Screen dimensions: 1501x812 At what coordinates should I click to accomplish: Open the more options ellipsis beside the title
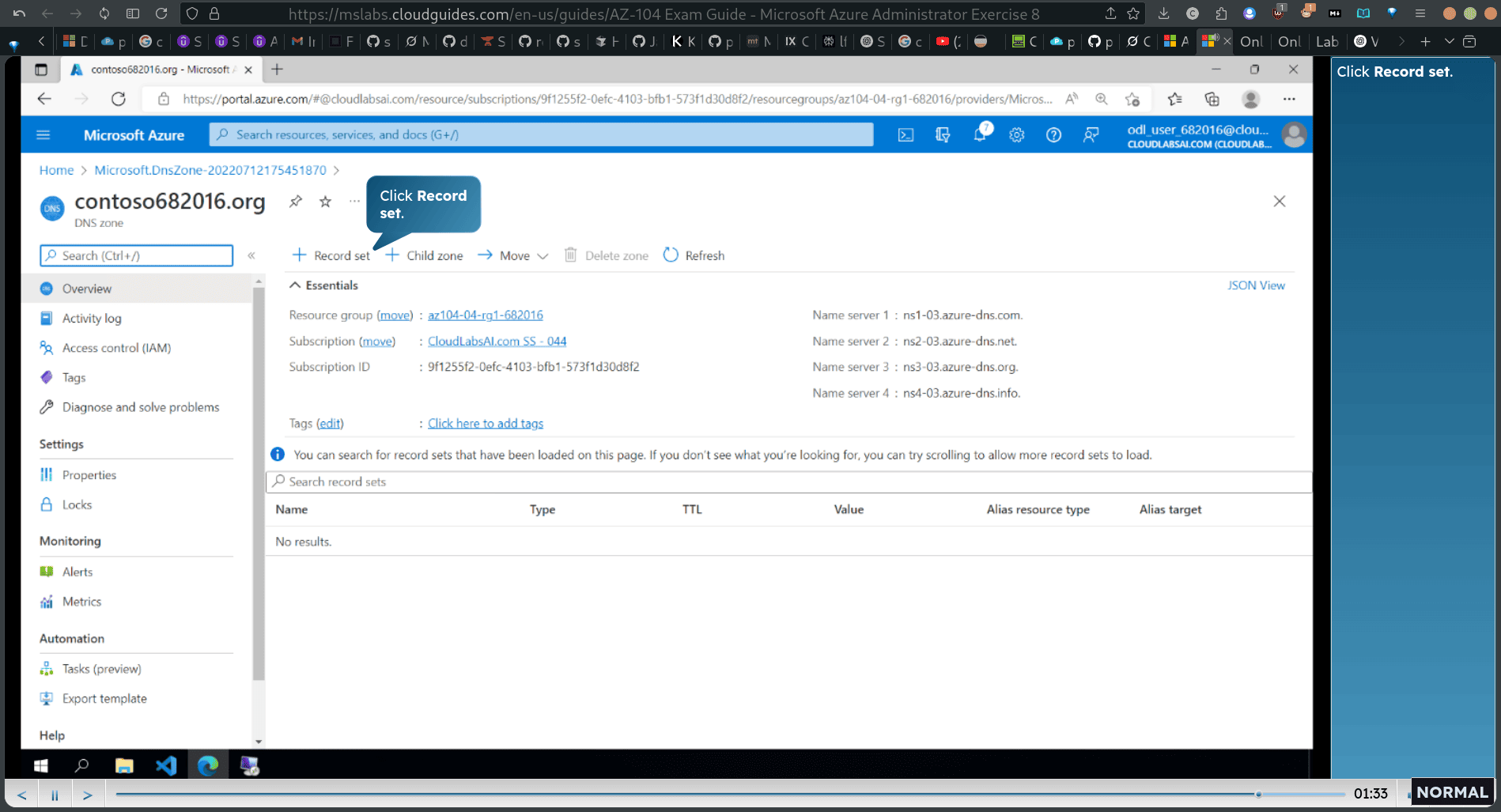[x=354, y=201]
